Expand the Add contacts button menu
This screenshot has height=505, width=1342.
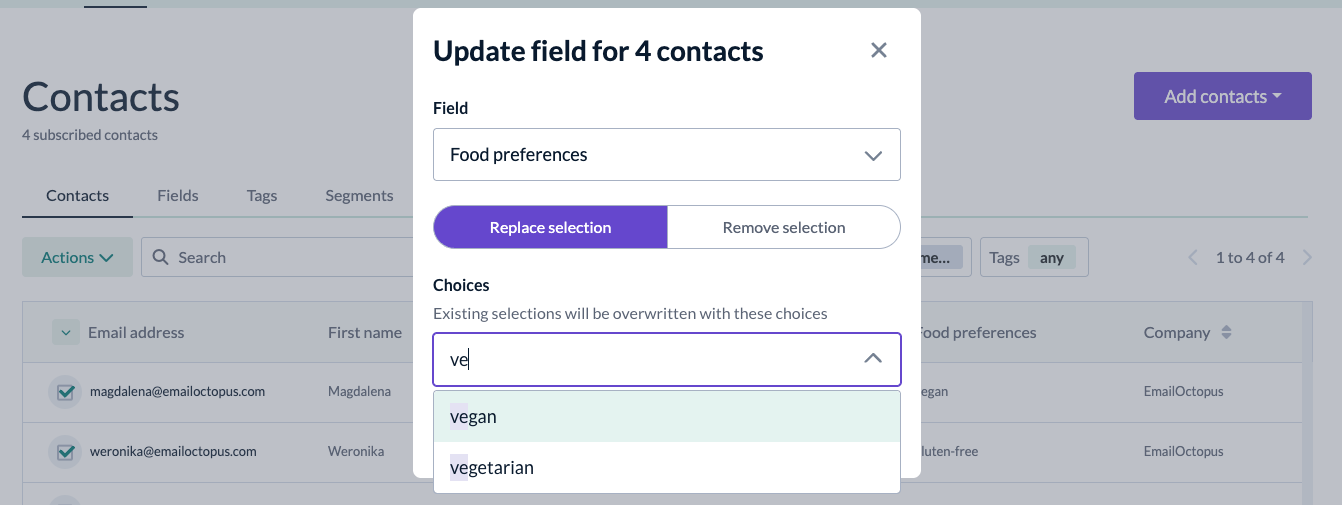tap(1222, 96)
